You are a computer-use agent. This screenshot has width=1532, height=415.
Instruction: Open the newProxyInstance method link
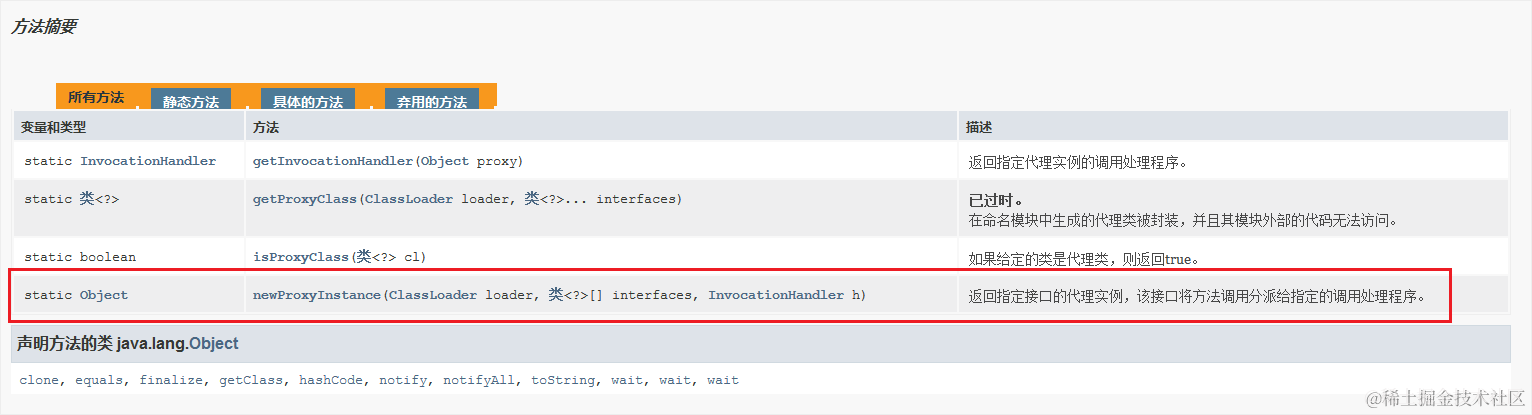(317, 295)
